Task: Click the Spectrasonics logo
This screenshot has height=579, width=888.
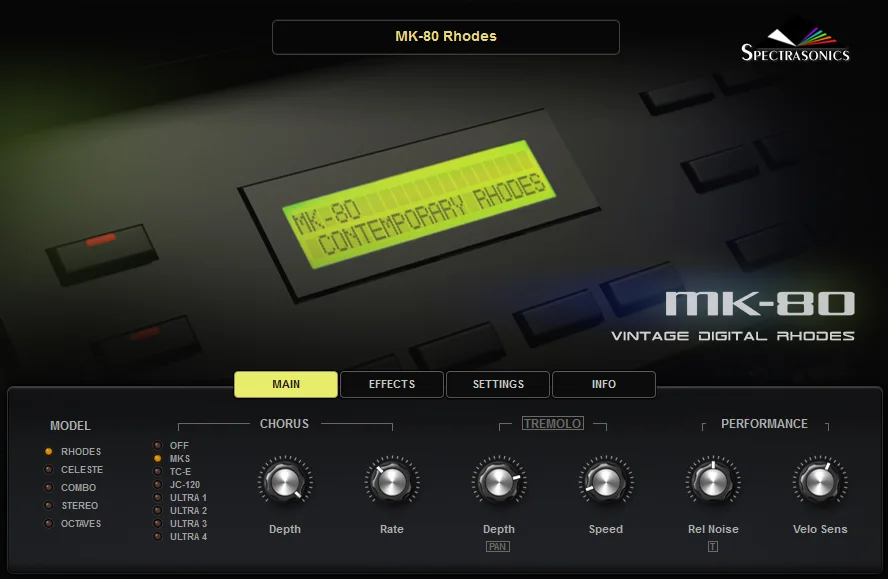Action: pos(796,44)
